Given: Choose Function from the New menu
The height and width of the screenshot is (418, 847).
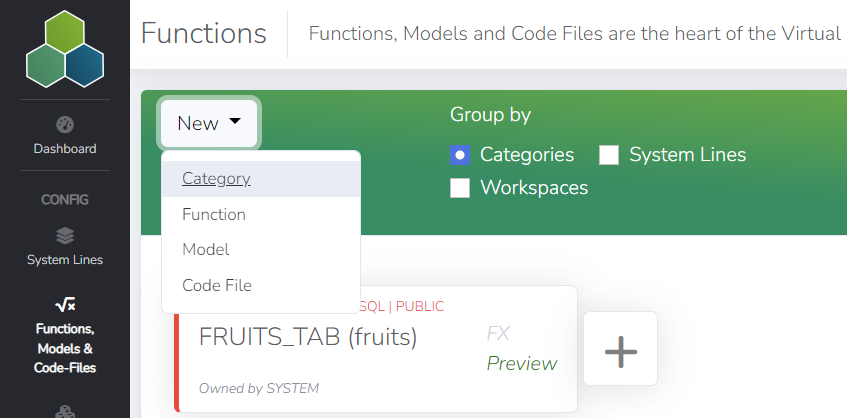Looking at the screenshot, I should [214, 214].
